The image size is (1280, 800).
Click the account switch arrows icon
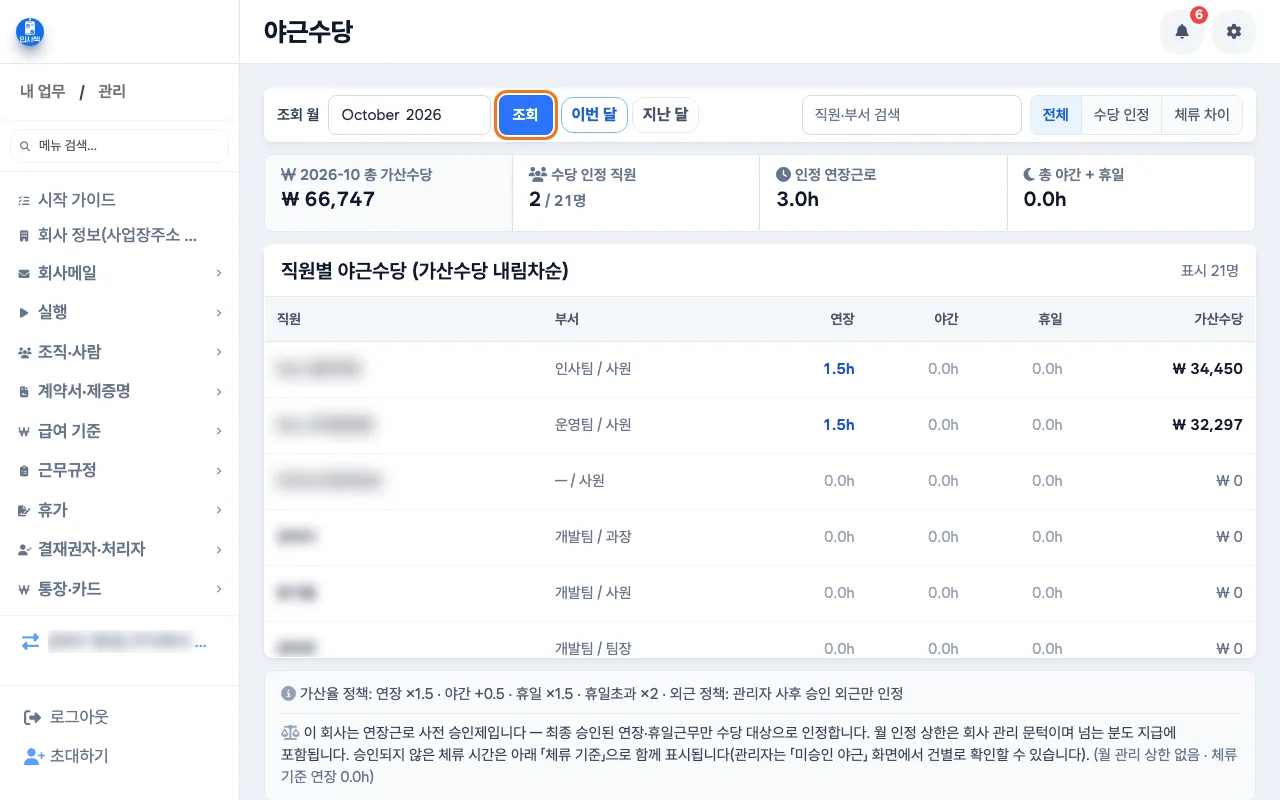tap(31, 642)
